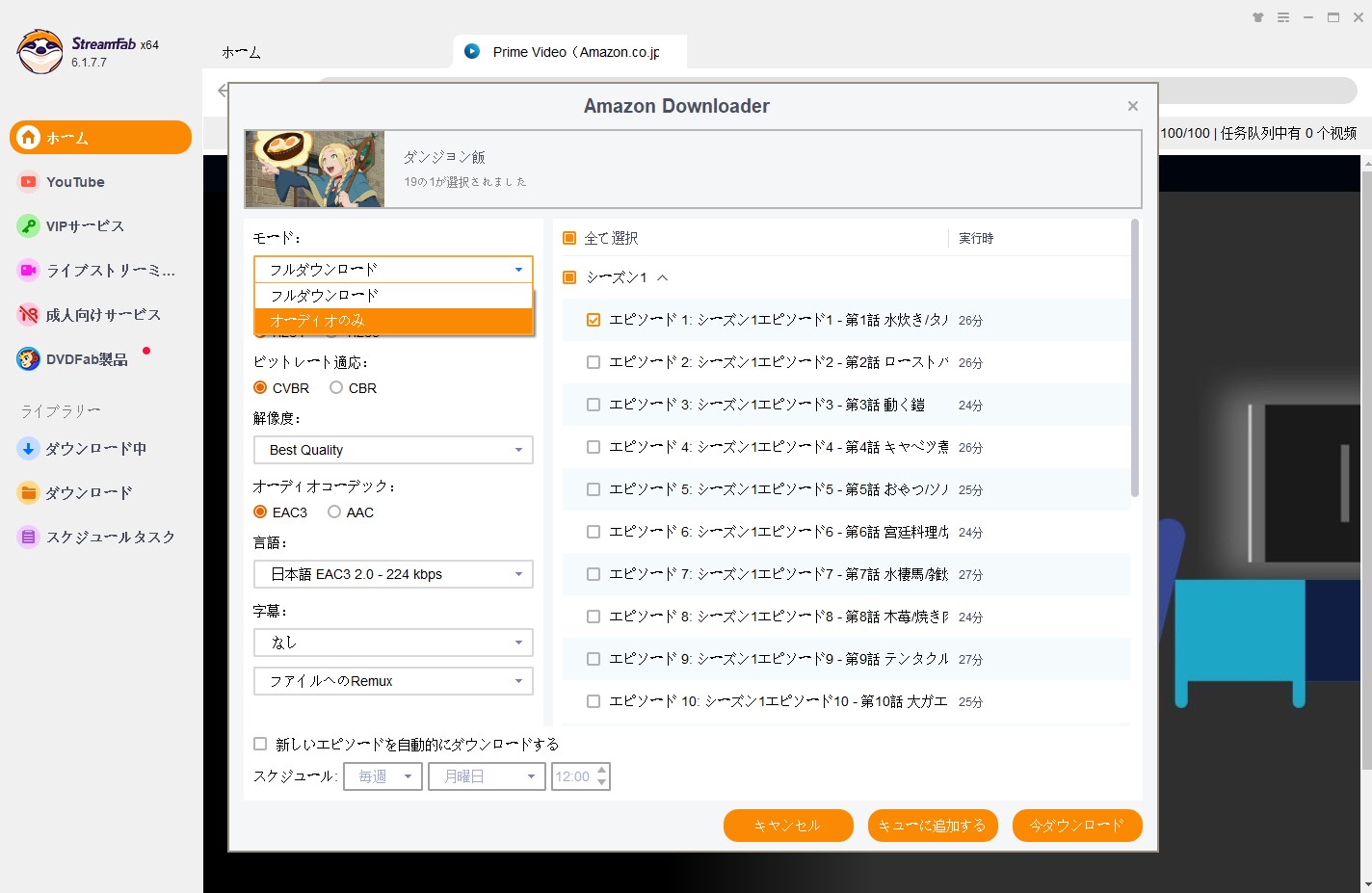This screenshot has height=893, width=1372.
Task: Decrease schedule time with down arrow
Action: [x=602, y=782]
